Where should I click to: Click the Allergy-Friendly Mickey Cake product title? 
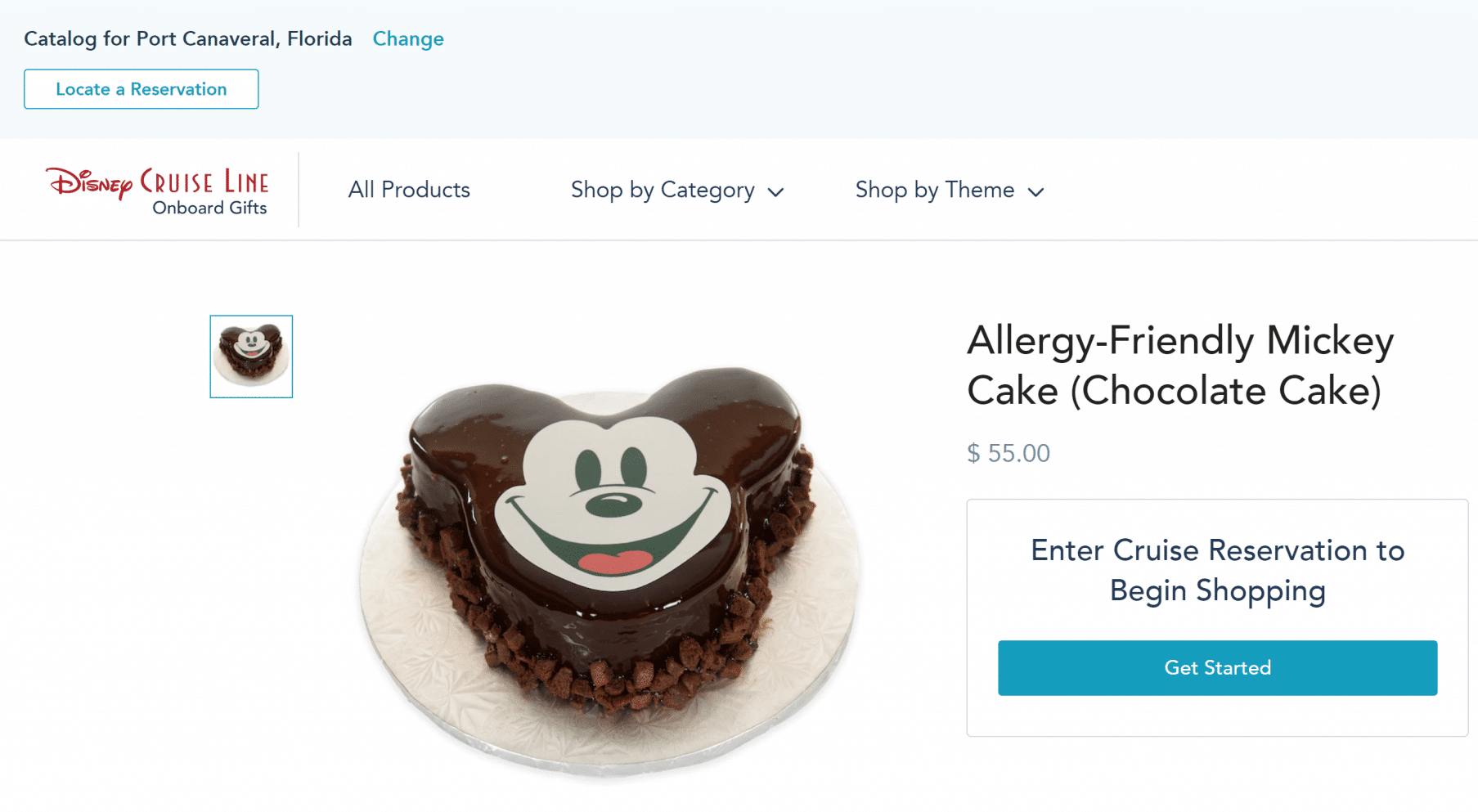[1180, 365]
